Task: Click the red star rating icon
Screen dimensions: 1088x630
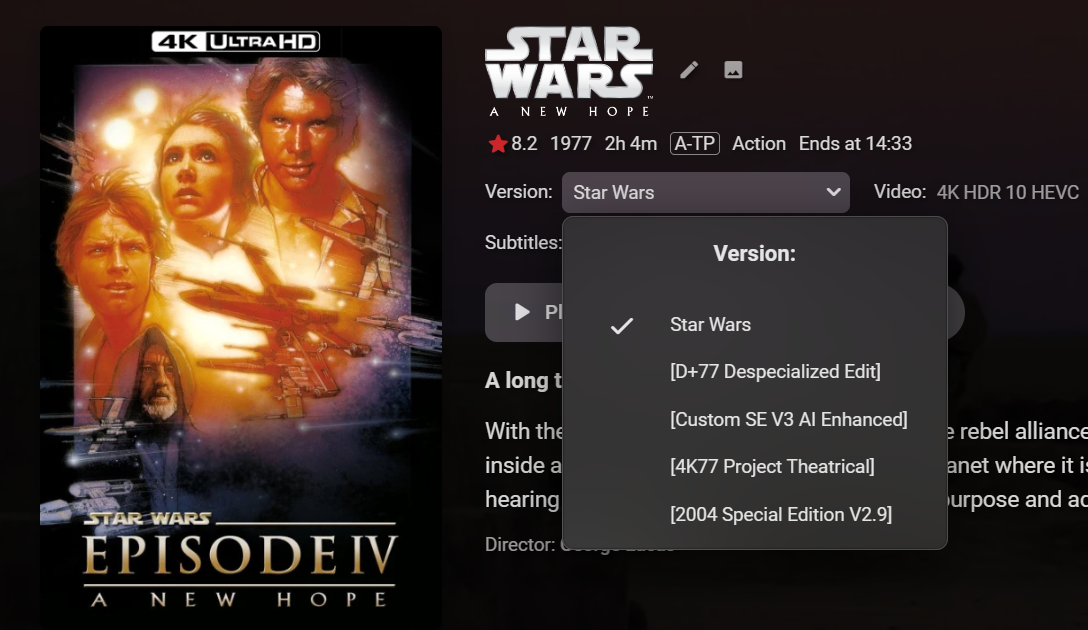Action: coord(498,144)
